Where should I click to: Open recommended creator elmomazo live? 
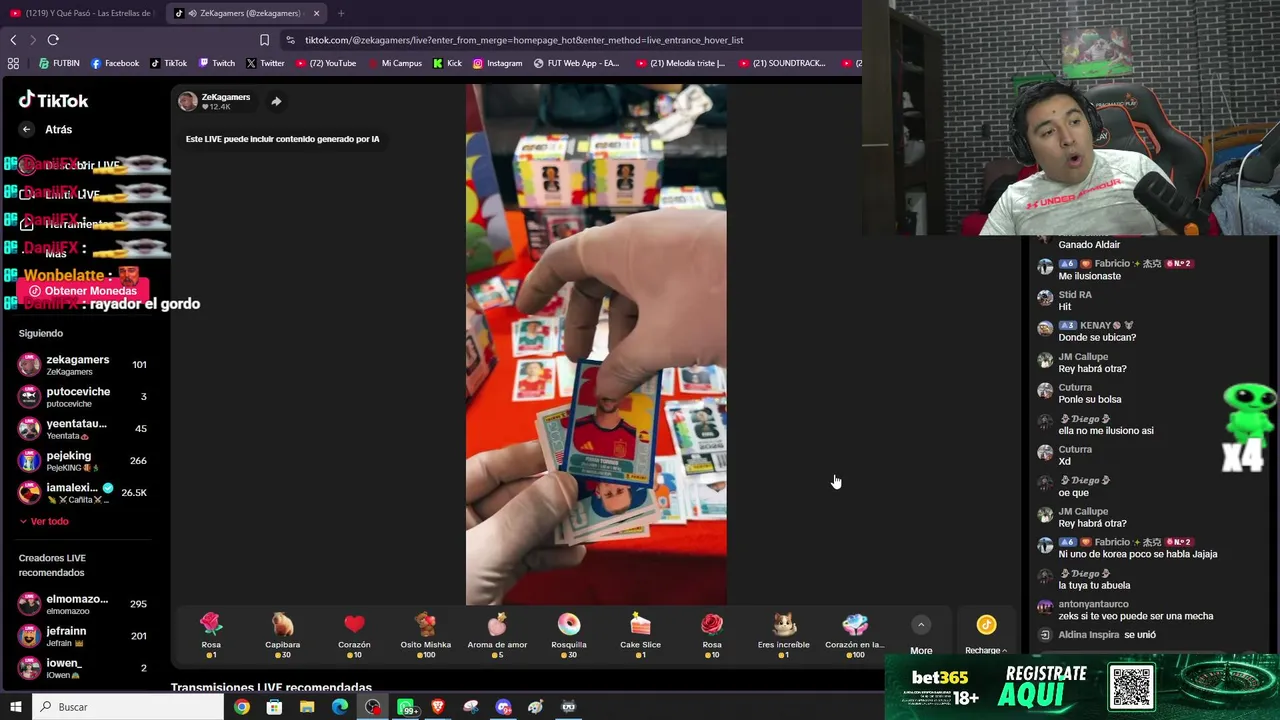[83, 604]
